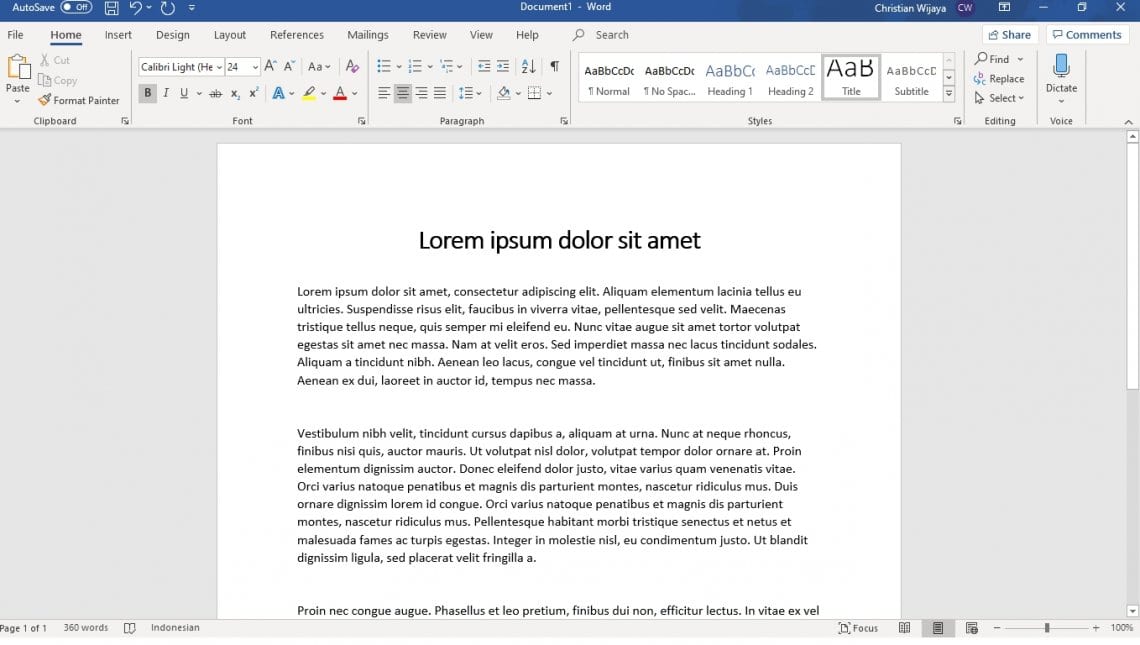Screen dimensions: 1140x645
Task: Apply the Heading 1 style
Action: 729,77
